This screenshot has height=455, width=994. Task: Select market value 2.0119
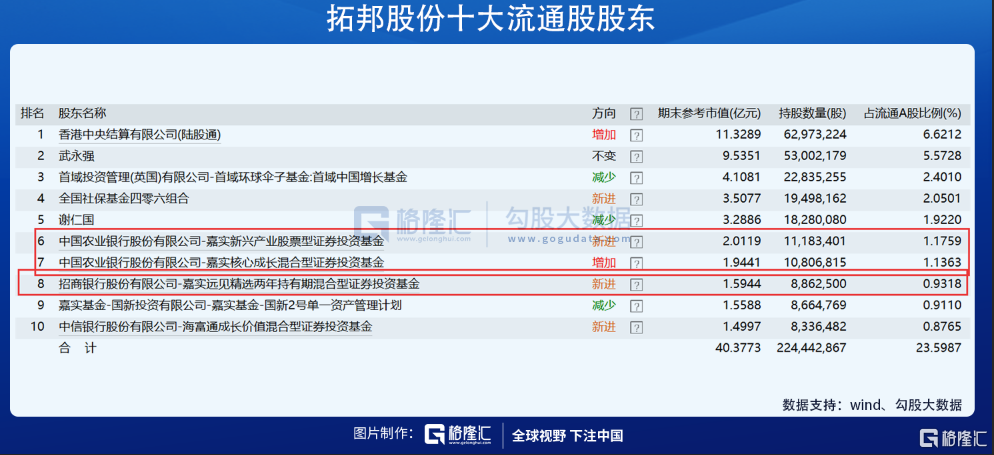pyautogui.click(x=742, y=241)
